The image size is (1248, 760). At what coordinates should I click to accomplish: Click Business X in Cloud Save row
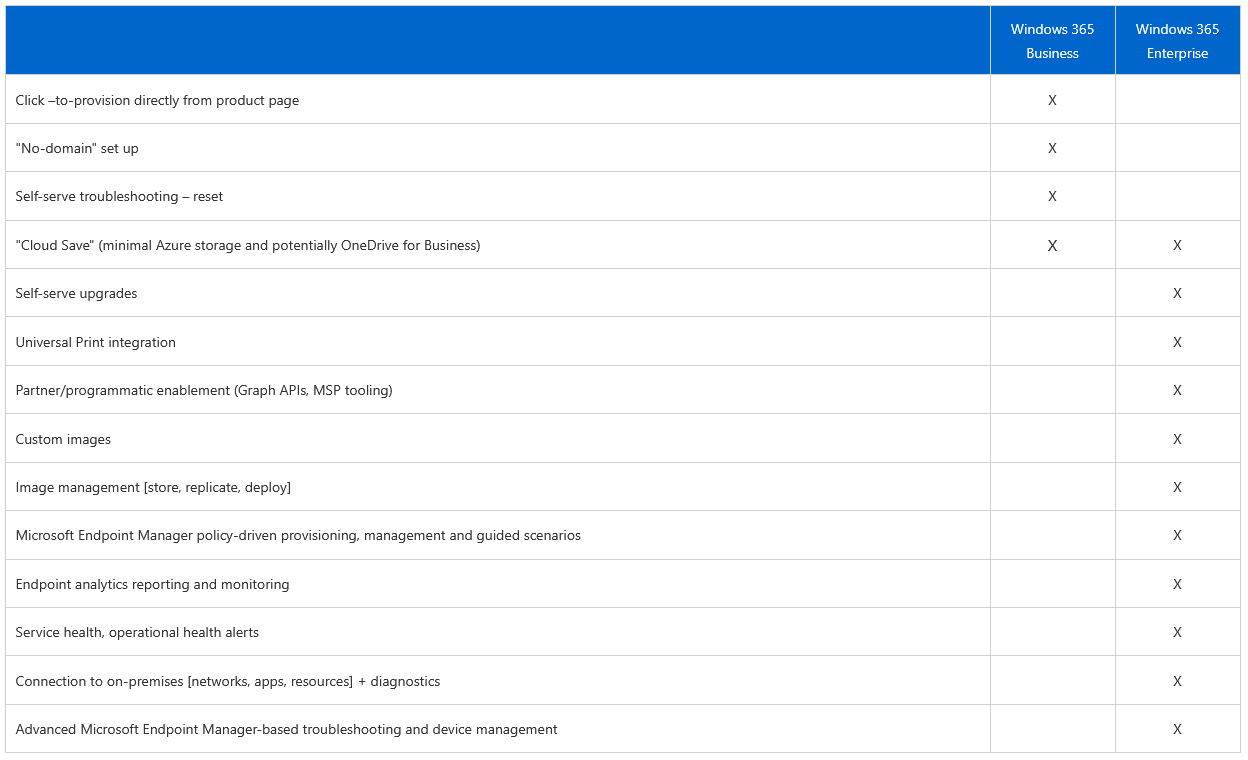coord(1052,245)
